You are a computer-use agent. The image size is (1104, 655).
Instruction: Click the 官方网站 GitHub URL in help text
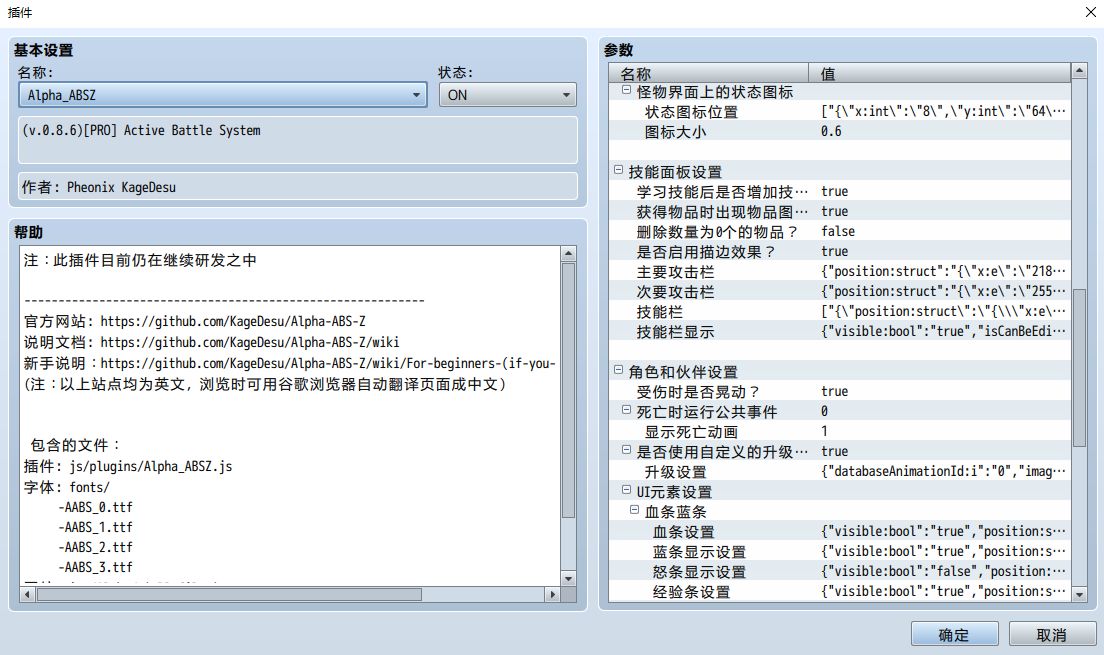(233, 322)
